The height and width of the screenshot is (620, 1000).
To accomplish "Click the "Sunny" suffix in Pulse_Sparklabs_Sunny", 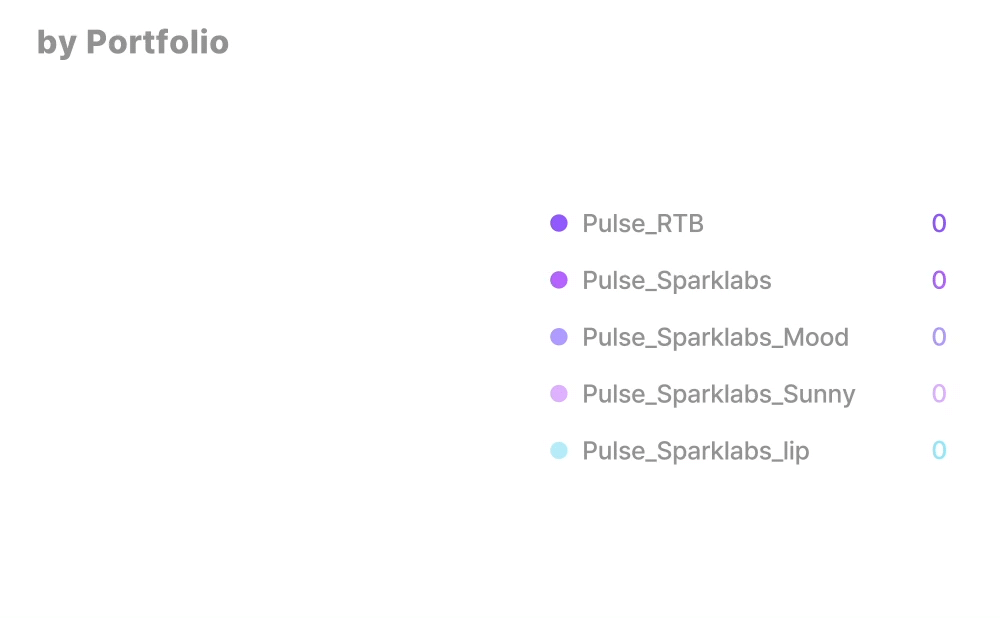I will [x=819, y=395].
